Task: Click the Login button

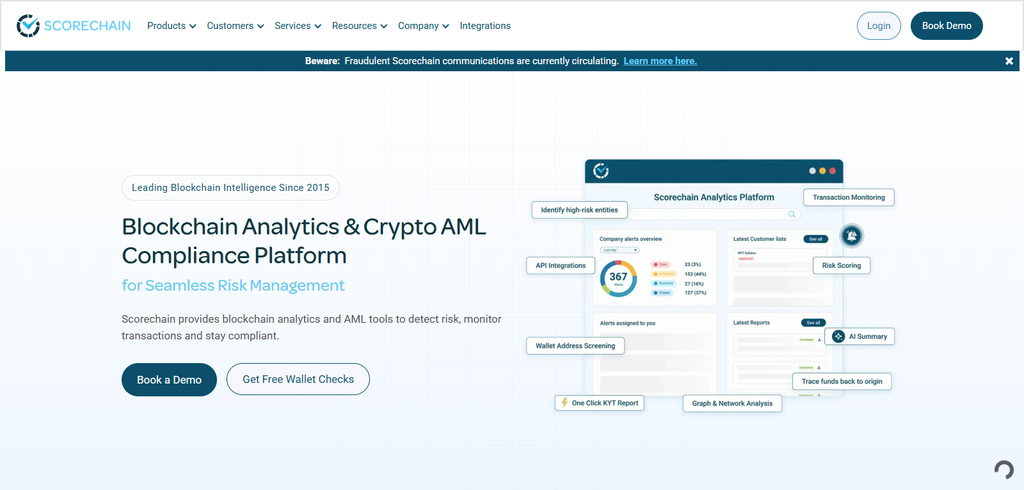Action: 878,26
